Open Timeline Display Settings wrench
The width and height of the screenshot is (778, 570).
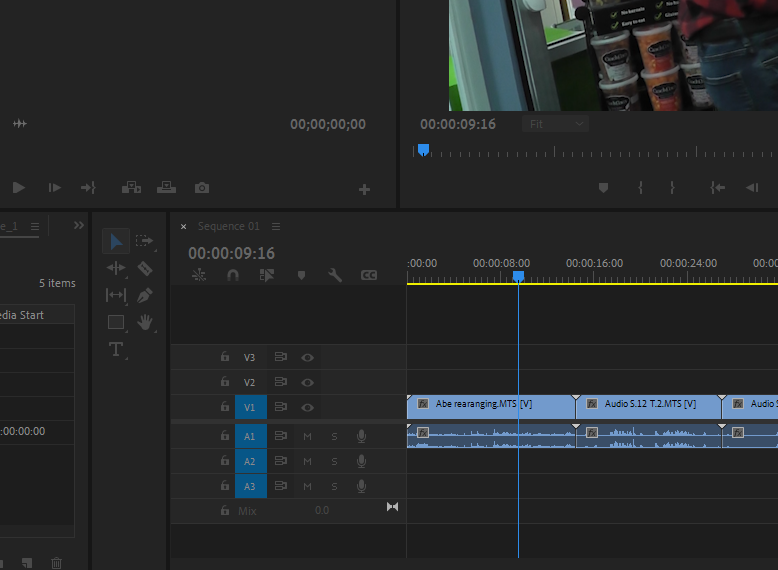(335, 275)
